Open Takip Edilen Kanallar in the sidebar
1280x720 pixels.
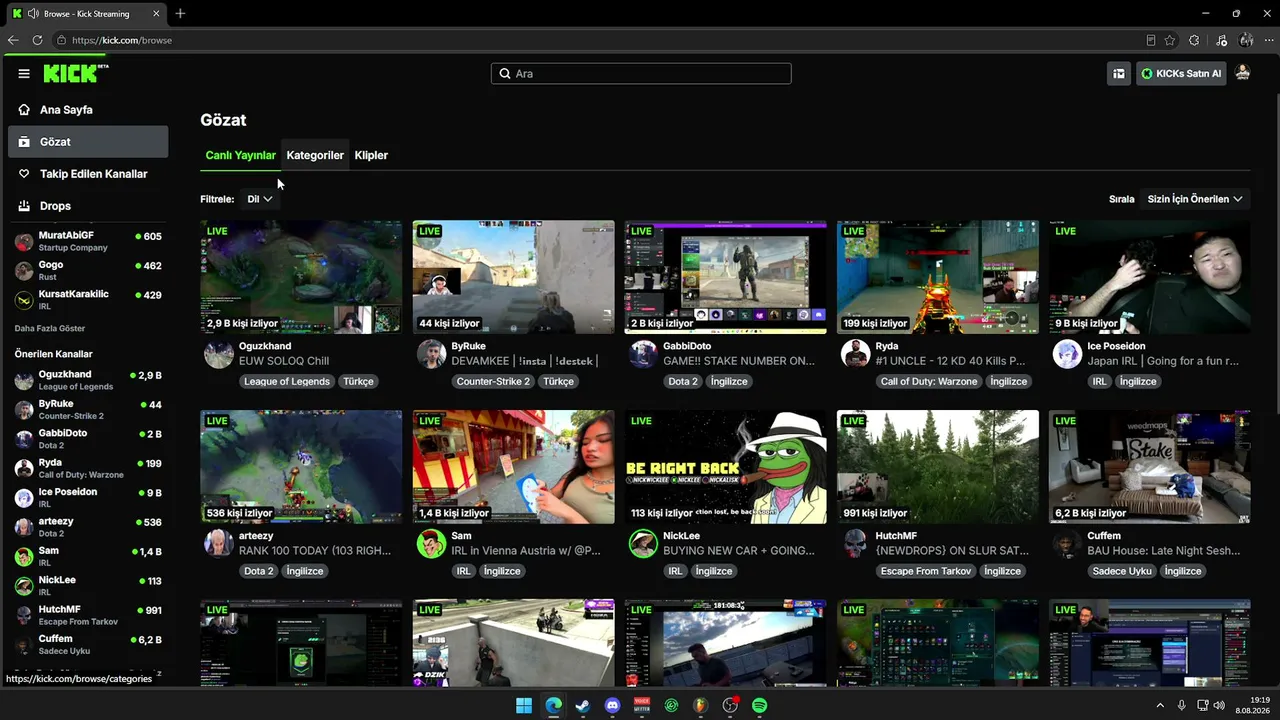[88, 174]
